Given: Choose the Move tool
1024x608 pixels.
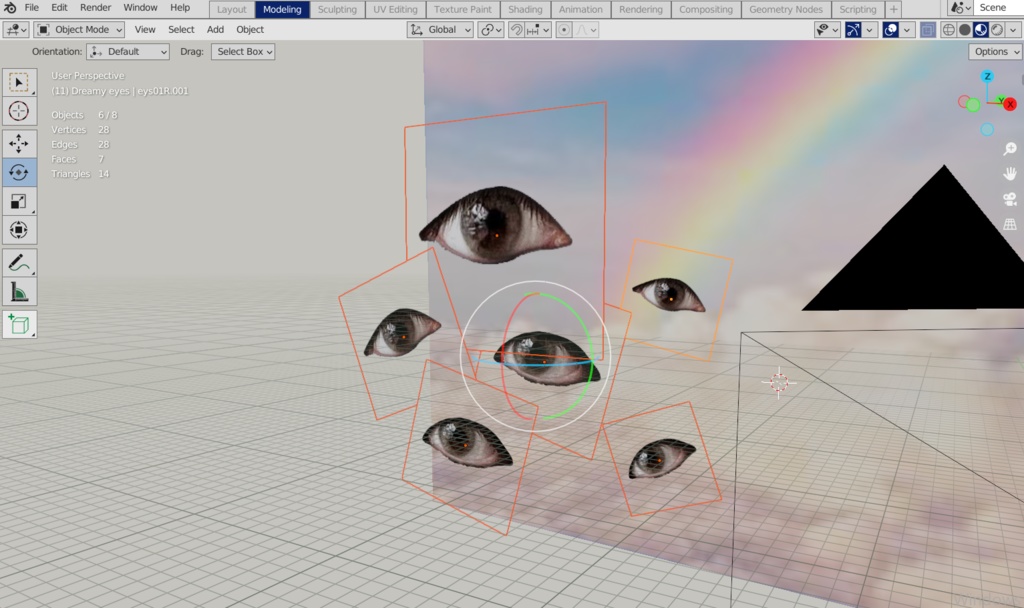Looking at the screenshot, I should pos(19,144).
